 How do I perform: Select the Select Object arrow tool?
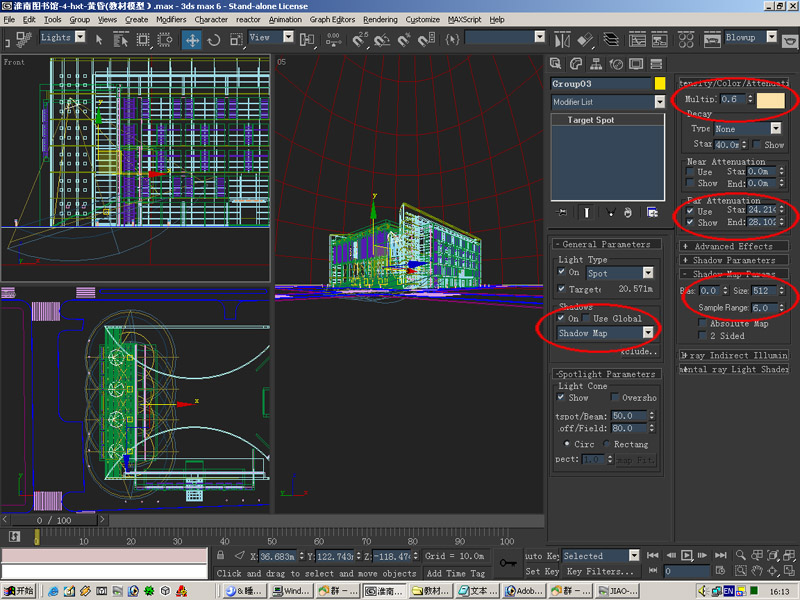99,40
